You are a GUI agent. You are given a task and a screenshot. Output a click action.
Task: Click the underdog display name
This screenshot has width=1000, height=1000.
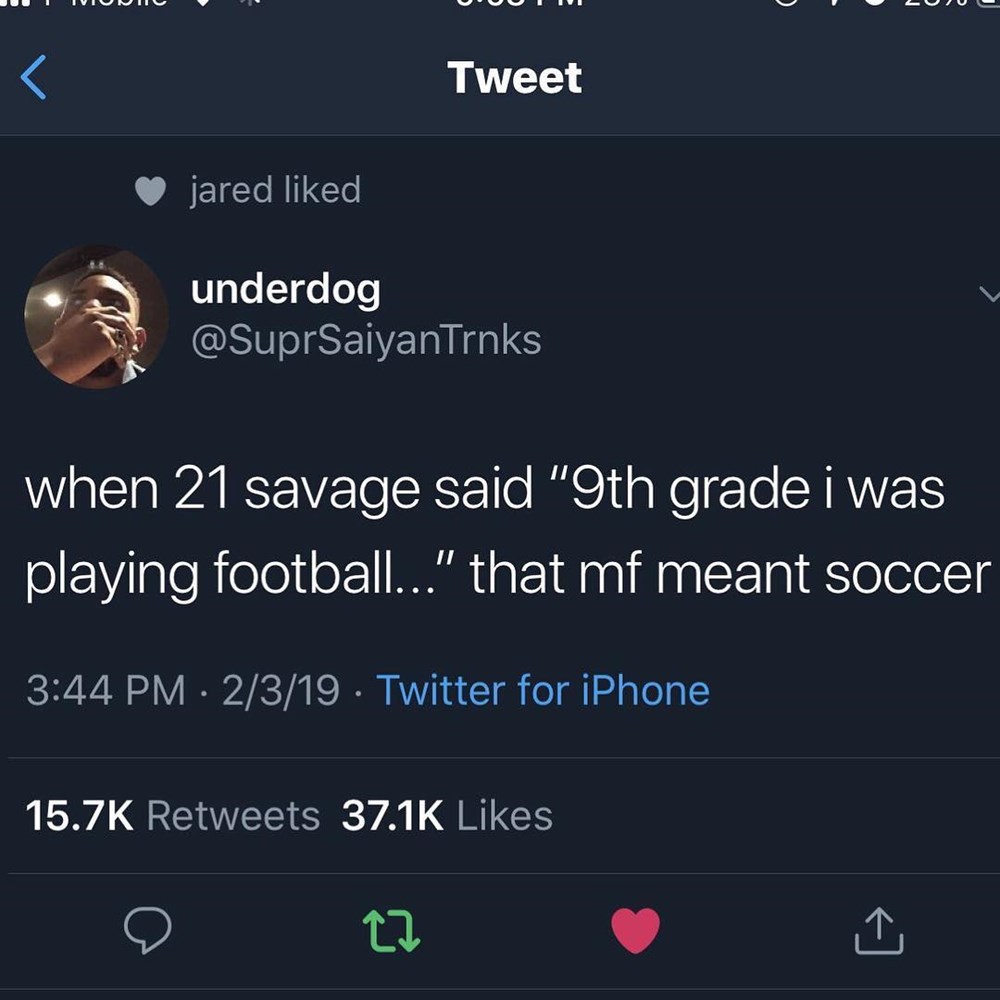286,290
